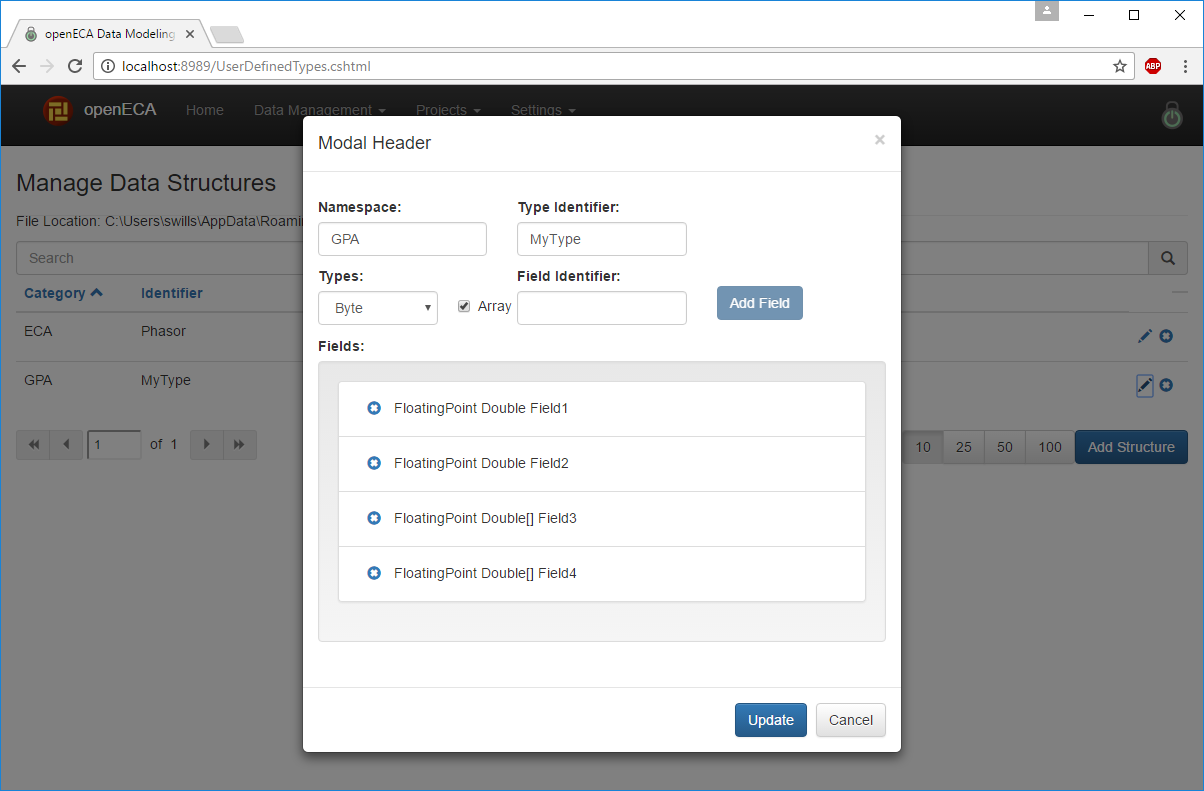The image size is (1204, 791).
Task: Click the Field Identifier text box
Action: (602, 308)
